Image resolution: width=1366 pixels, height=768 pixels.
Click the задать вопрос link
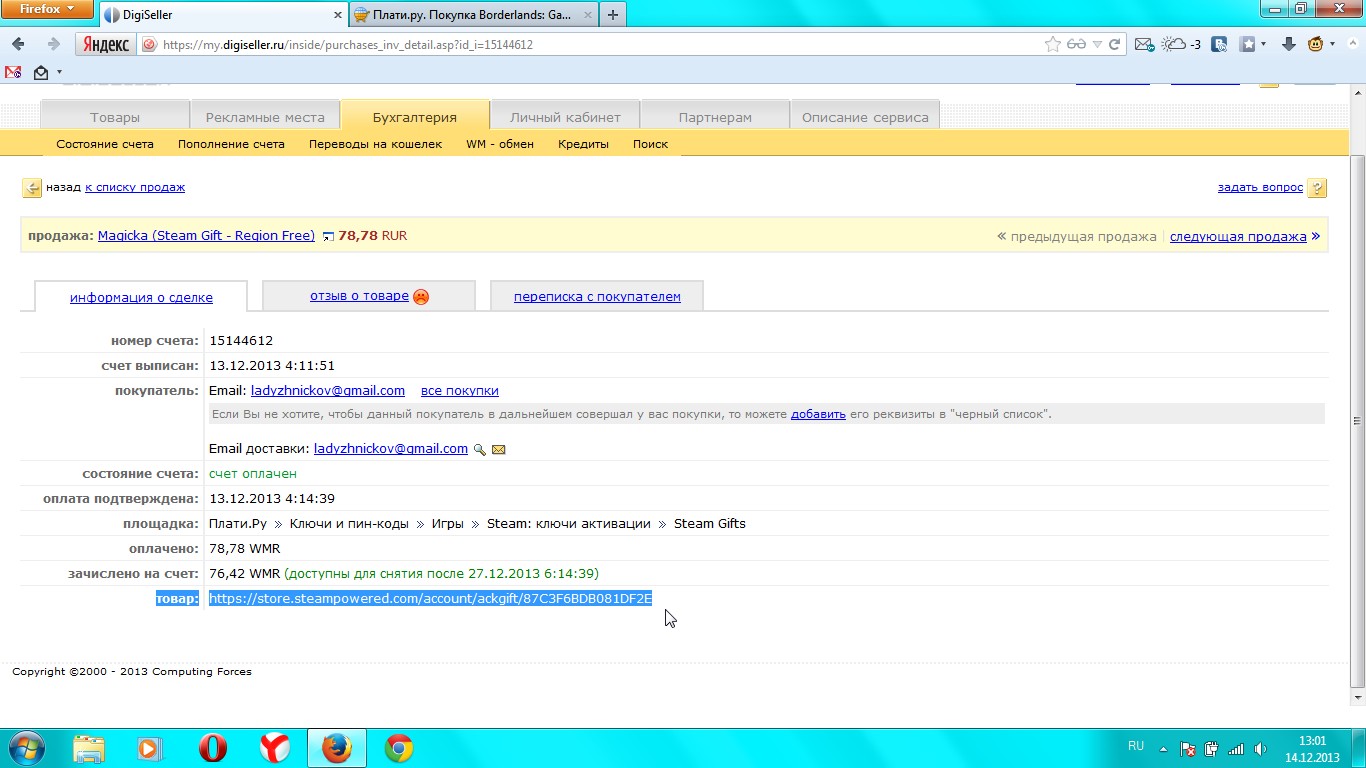click(1260, 187)
